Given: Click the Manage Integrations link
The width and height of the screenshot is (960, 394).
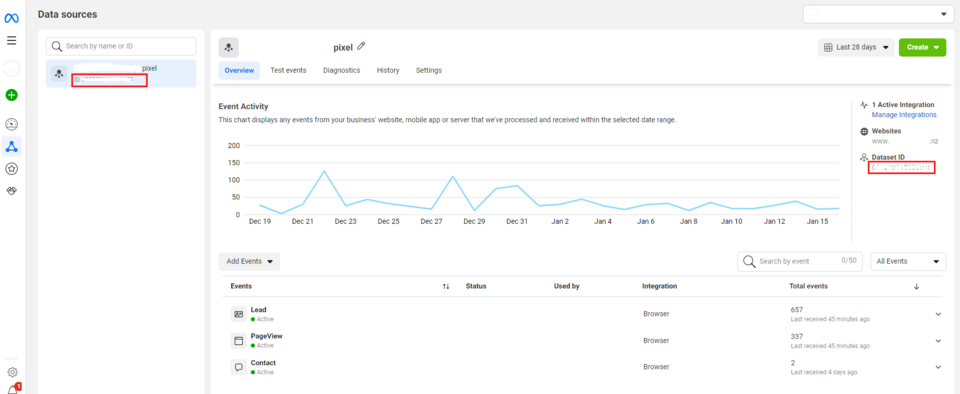Looking at the screenshot, I should [x=904, y=114].
